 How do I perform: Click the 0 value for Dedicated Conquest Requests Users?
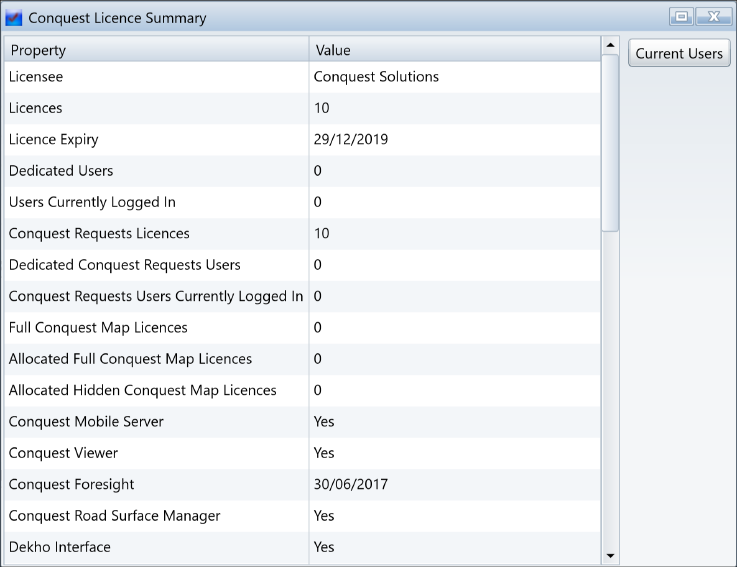coord(318,265)
